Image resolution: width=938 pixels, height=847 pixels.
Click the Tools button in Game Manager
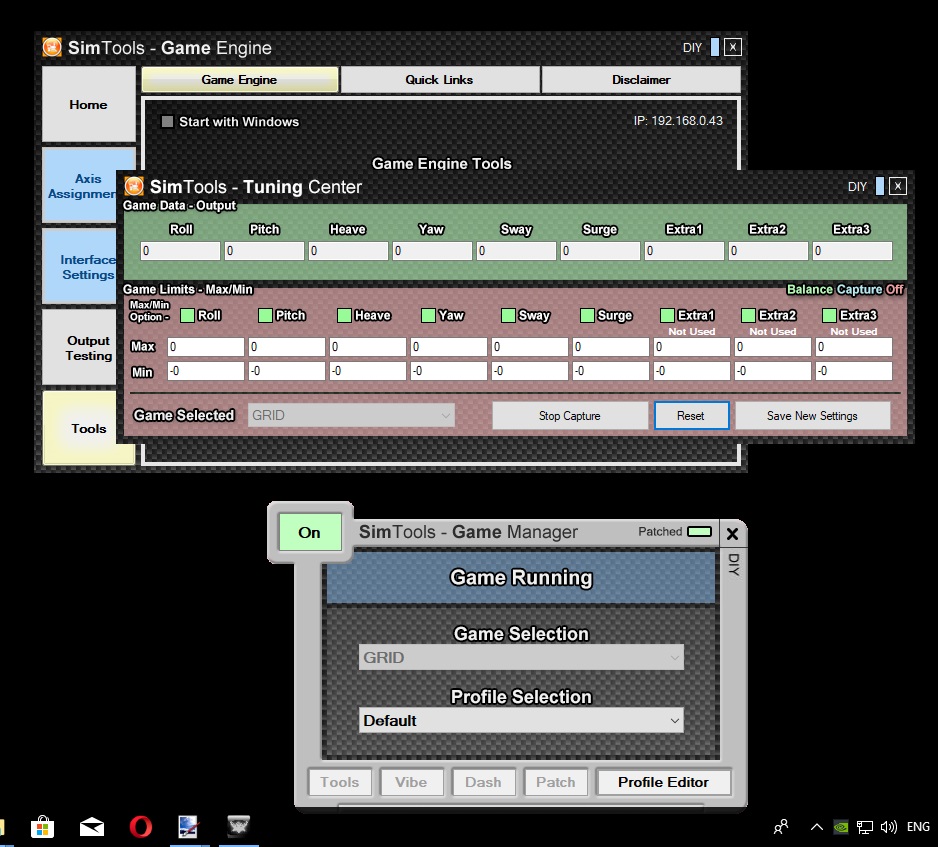coord(340,782)
